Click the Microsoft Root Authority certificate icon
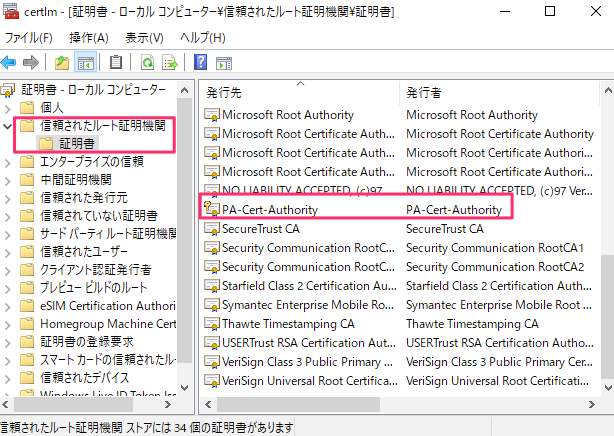The width and height of the screenshot is (614, 436). 212,115
